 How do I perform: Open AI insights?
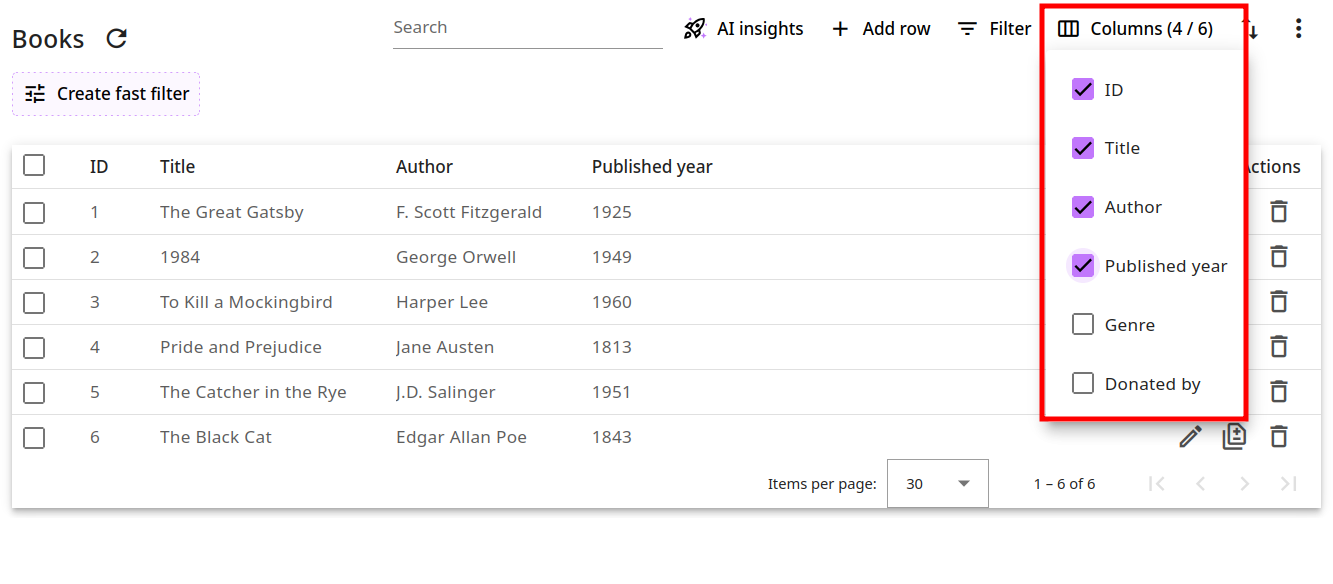743,29
